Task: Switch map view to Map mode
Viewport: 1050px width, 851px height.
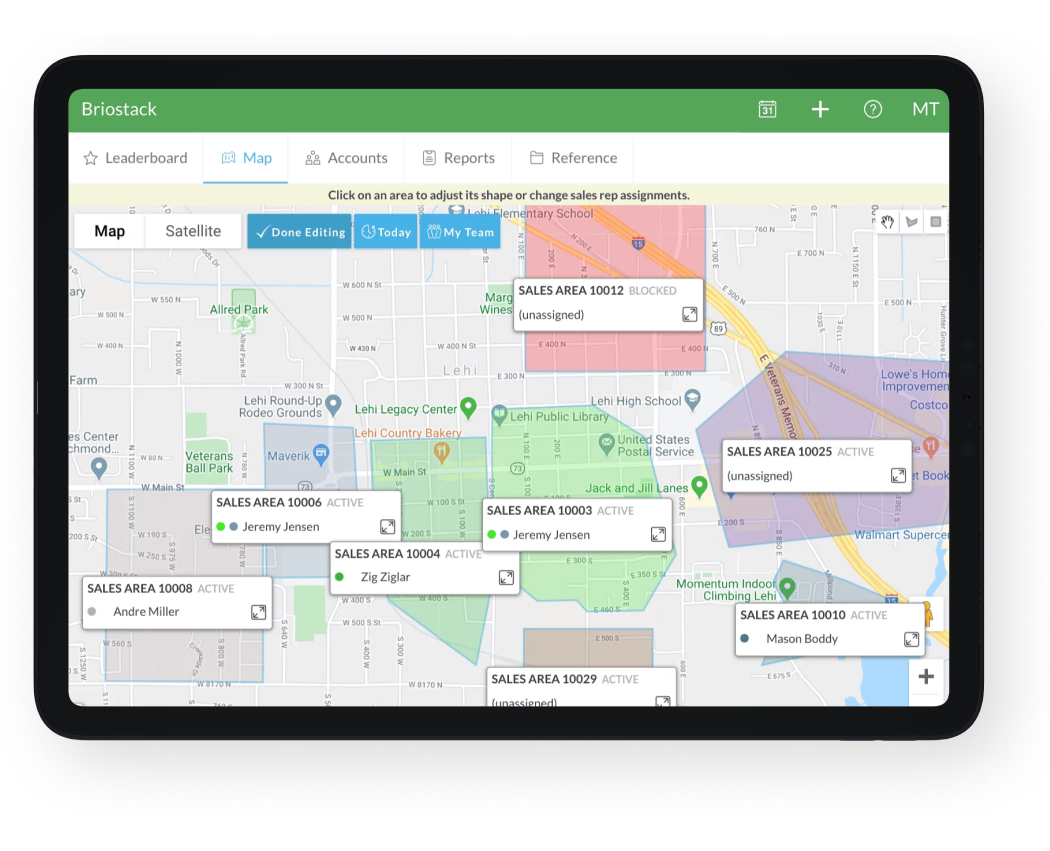Action: [110, 231]
